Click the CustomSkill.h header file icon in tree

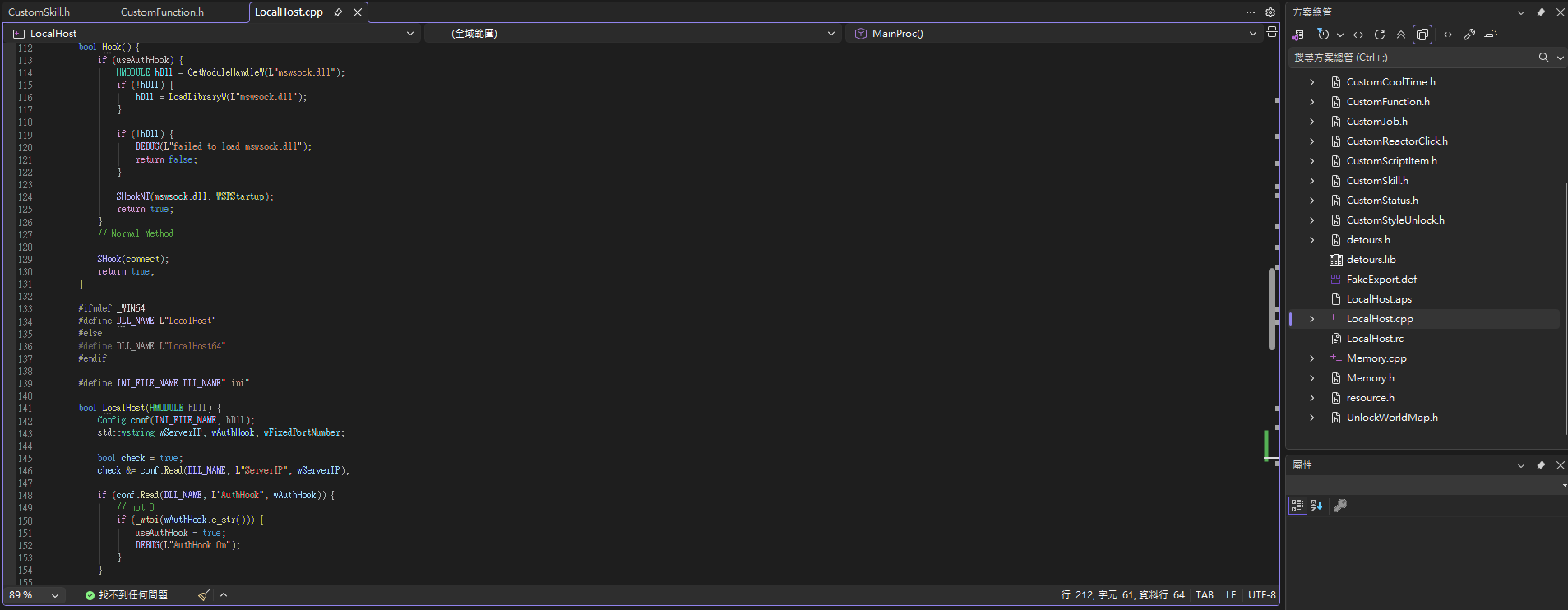pos(1336,181)
